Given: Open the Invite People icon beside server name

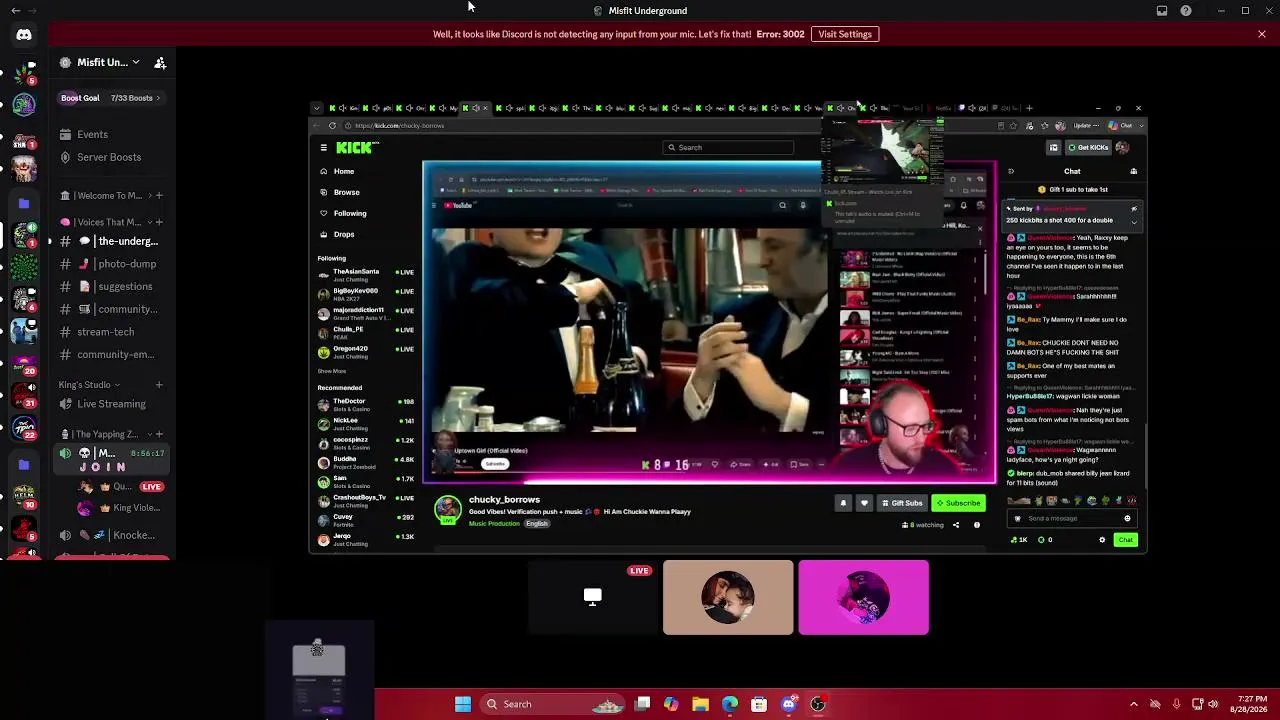Looking at the screenshot, I should coord(160,63).
